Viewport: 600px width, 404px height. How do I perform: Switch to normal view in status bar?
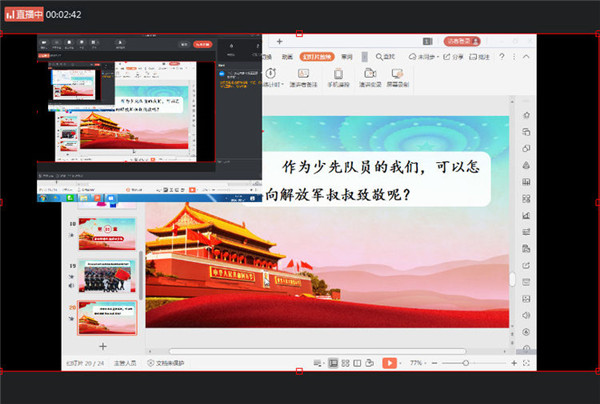pyautogui.click(x=333, y=363)
